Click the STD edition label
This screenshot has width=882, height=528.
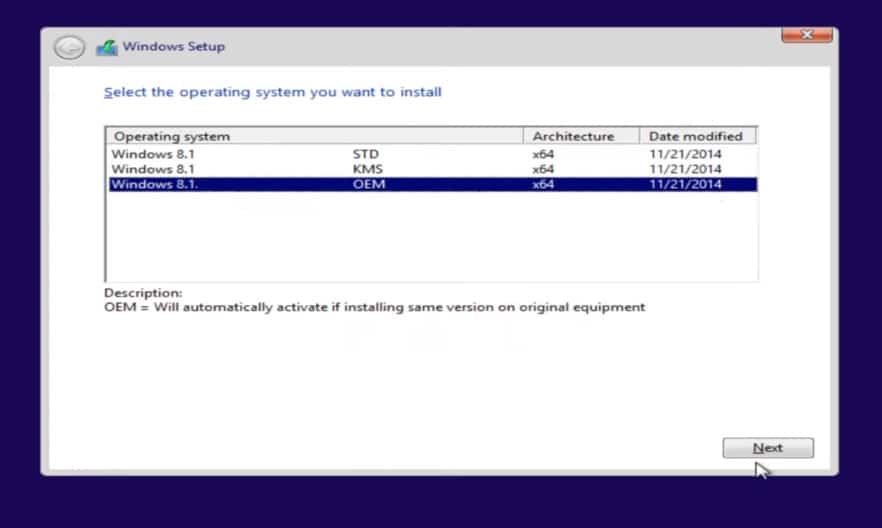366,154
